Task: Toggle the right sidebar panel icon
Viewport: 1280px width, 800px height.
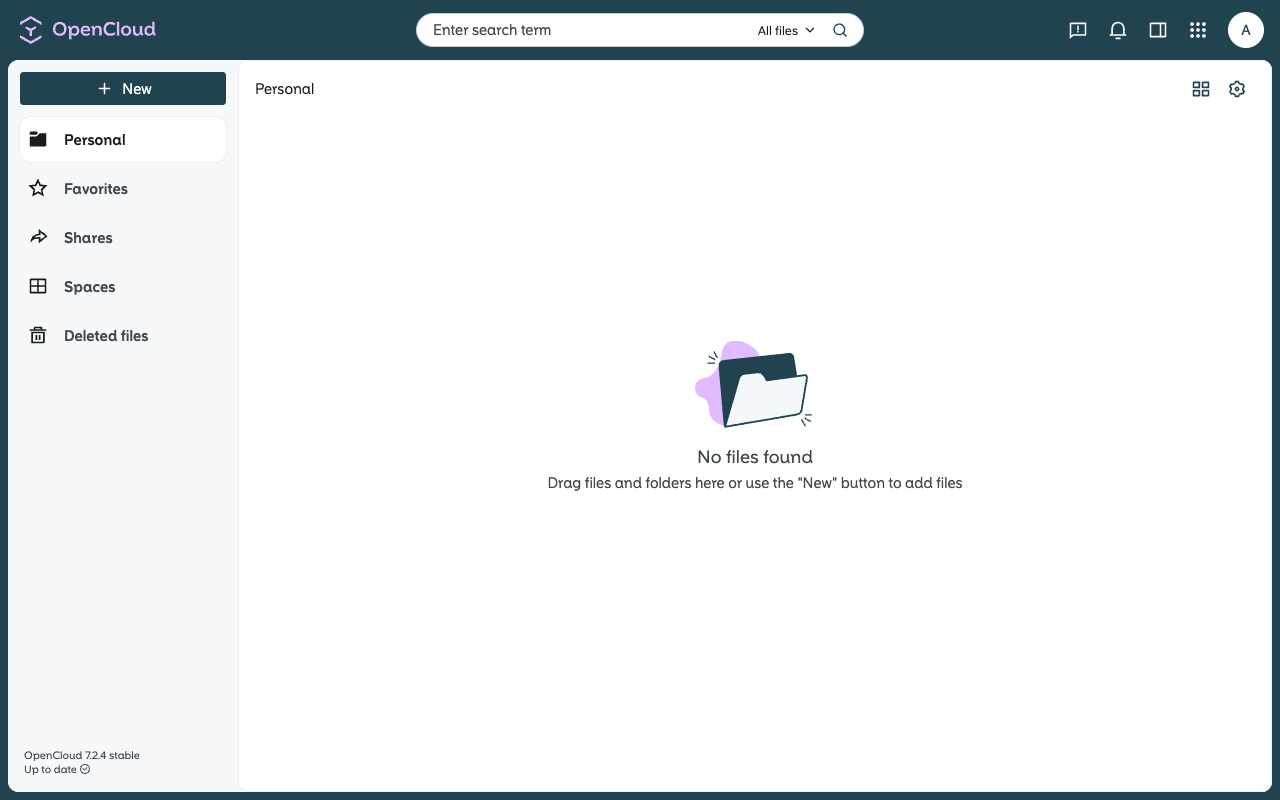Action: (1158, 30)
